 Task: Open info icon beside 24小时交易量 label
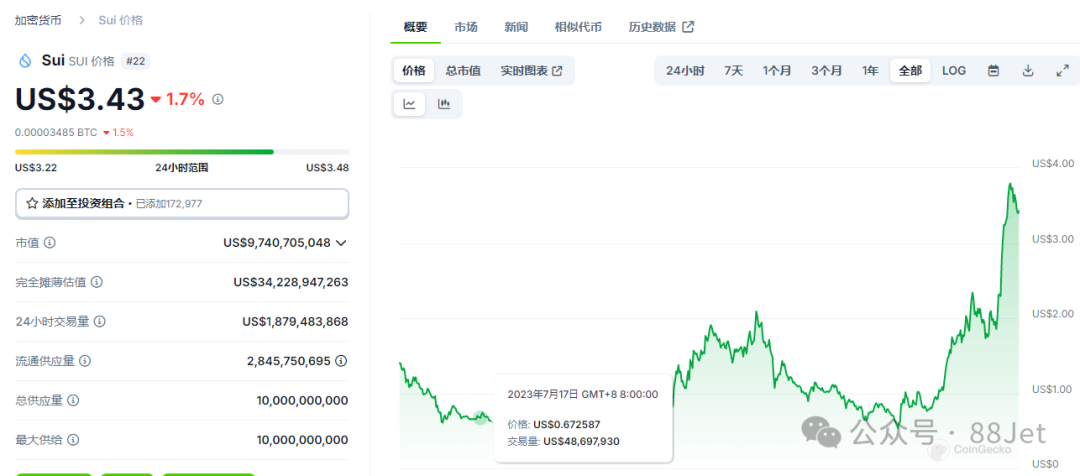pos(100,322)
